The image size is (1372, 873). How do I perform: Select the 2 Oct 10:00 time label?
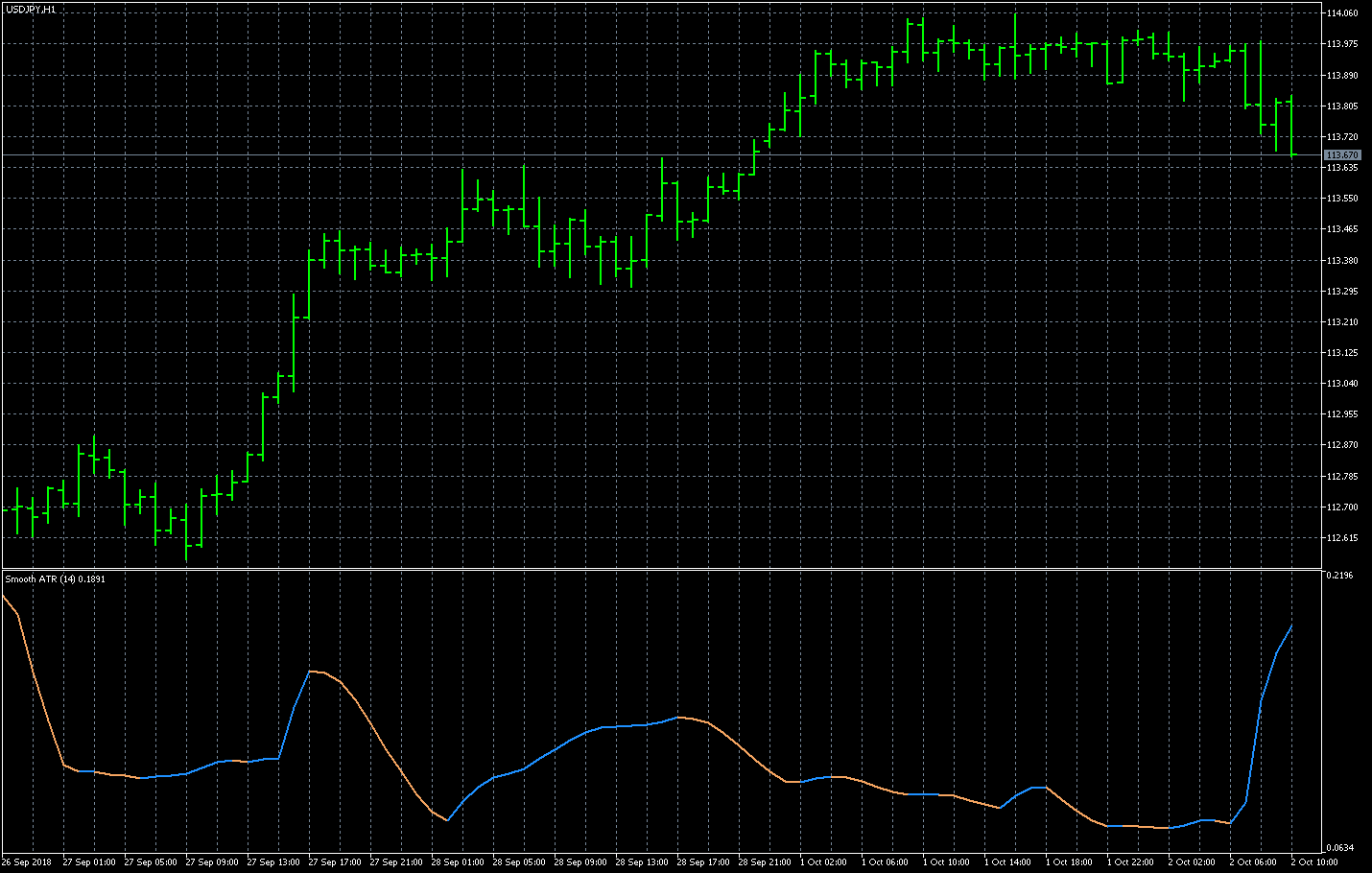tap(1313, 862)
